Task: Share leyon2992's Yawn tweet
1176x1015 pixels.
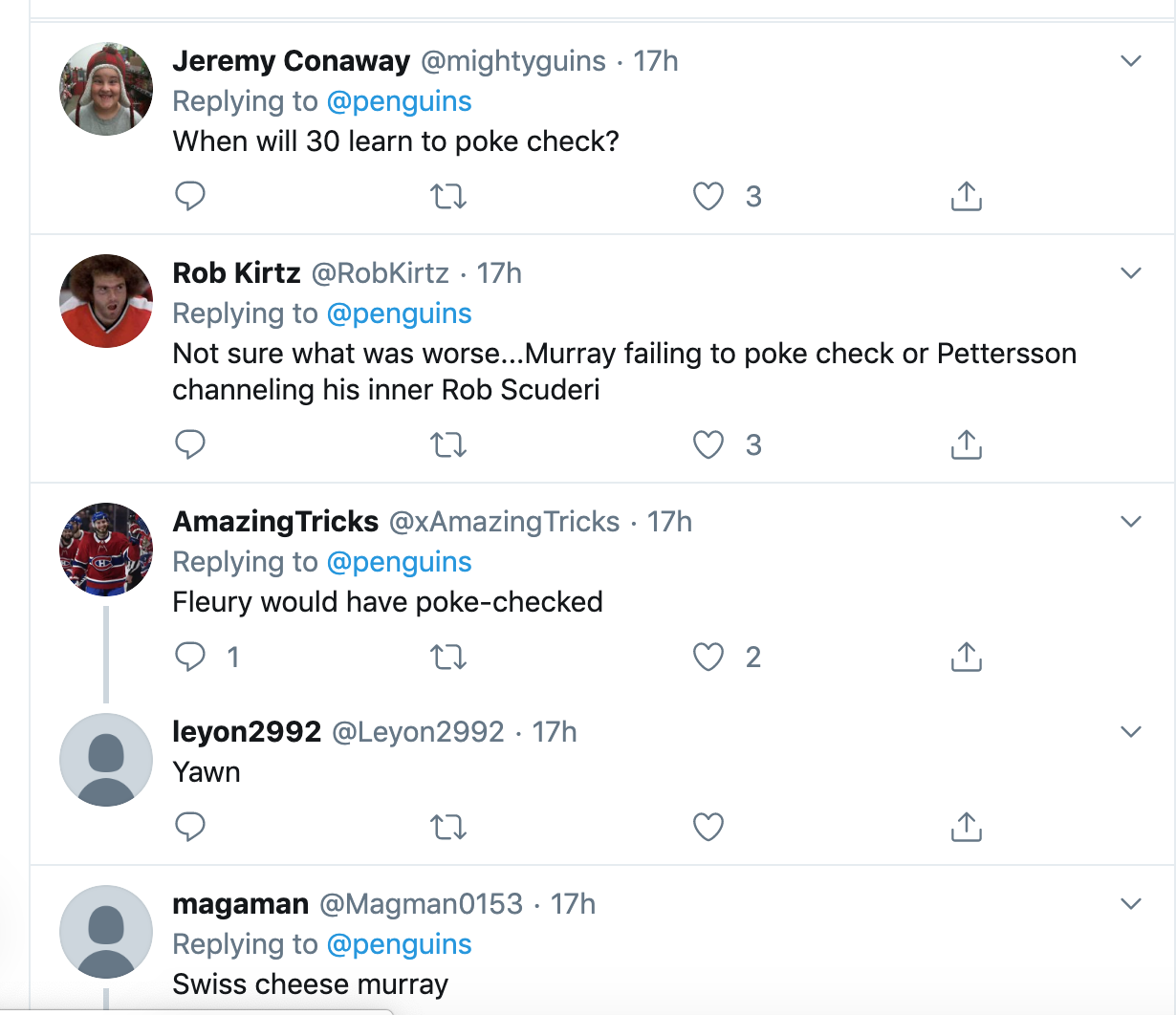Action: coord(967,827)
